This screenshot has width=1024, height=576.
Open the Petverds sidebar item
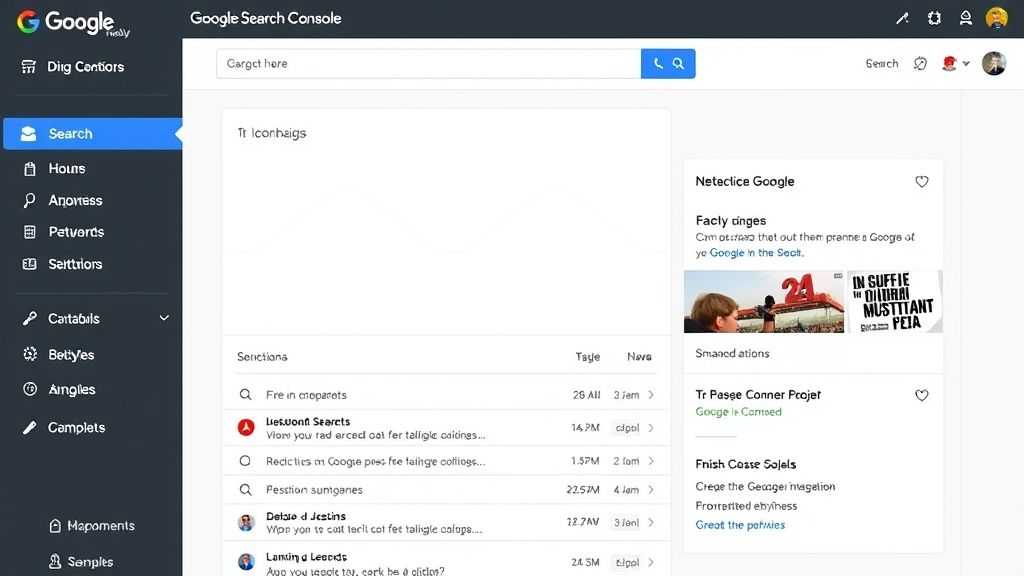point(76,232)
